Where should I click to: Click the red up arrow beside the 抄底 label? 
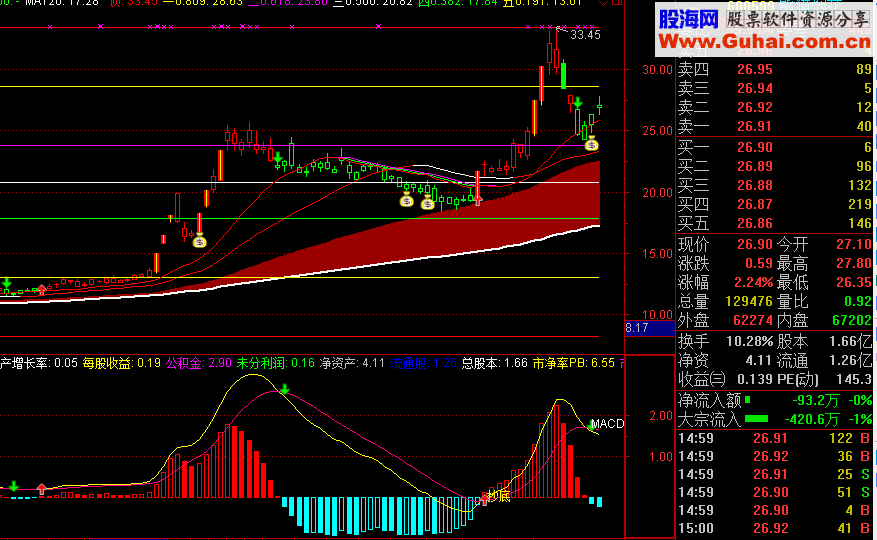[484, 499]
